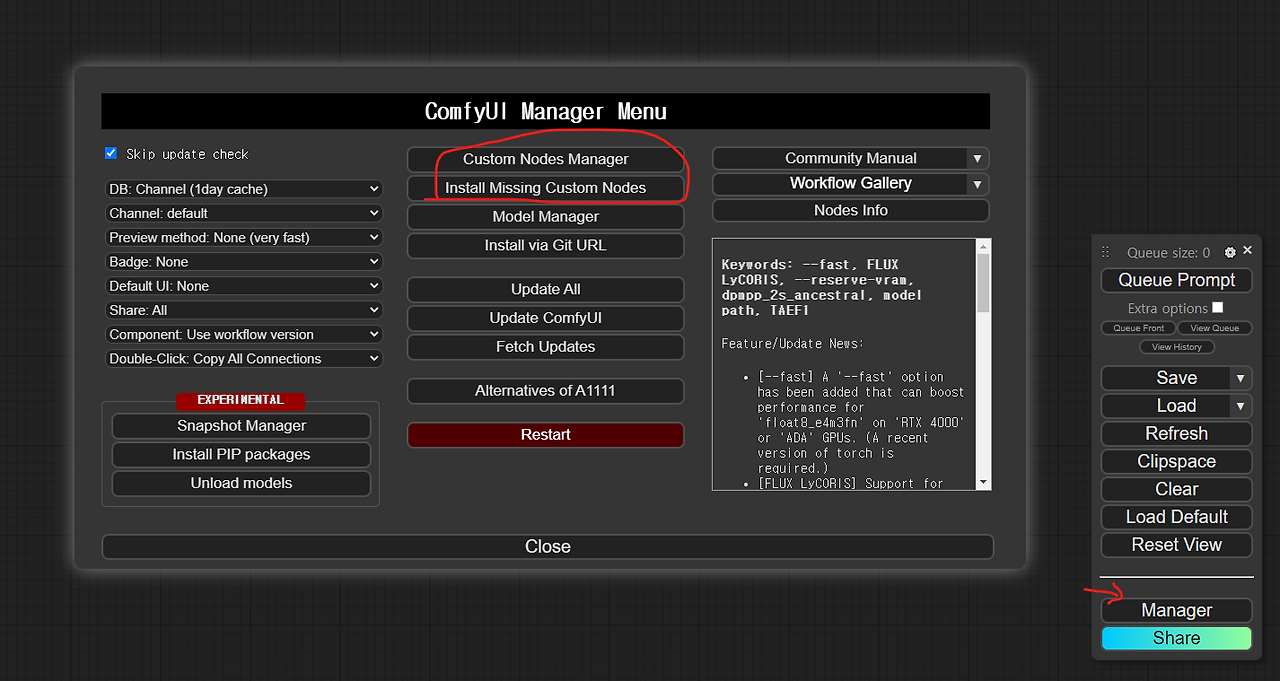1280x681 pixels.
Task: Open Alternatives of A1111
Action: pyautogui.click(x=546, y=391)
